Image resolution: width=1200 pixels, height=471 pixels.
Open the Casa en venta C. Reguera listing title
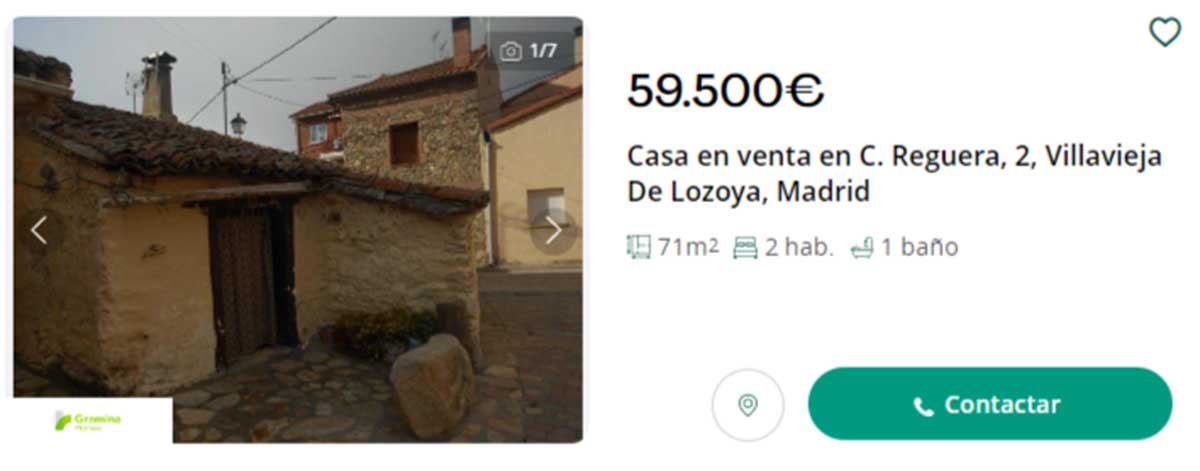point(894,174)
